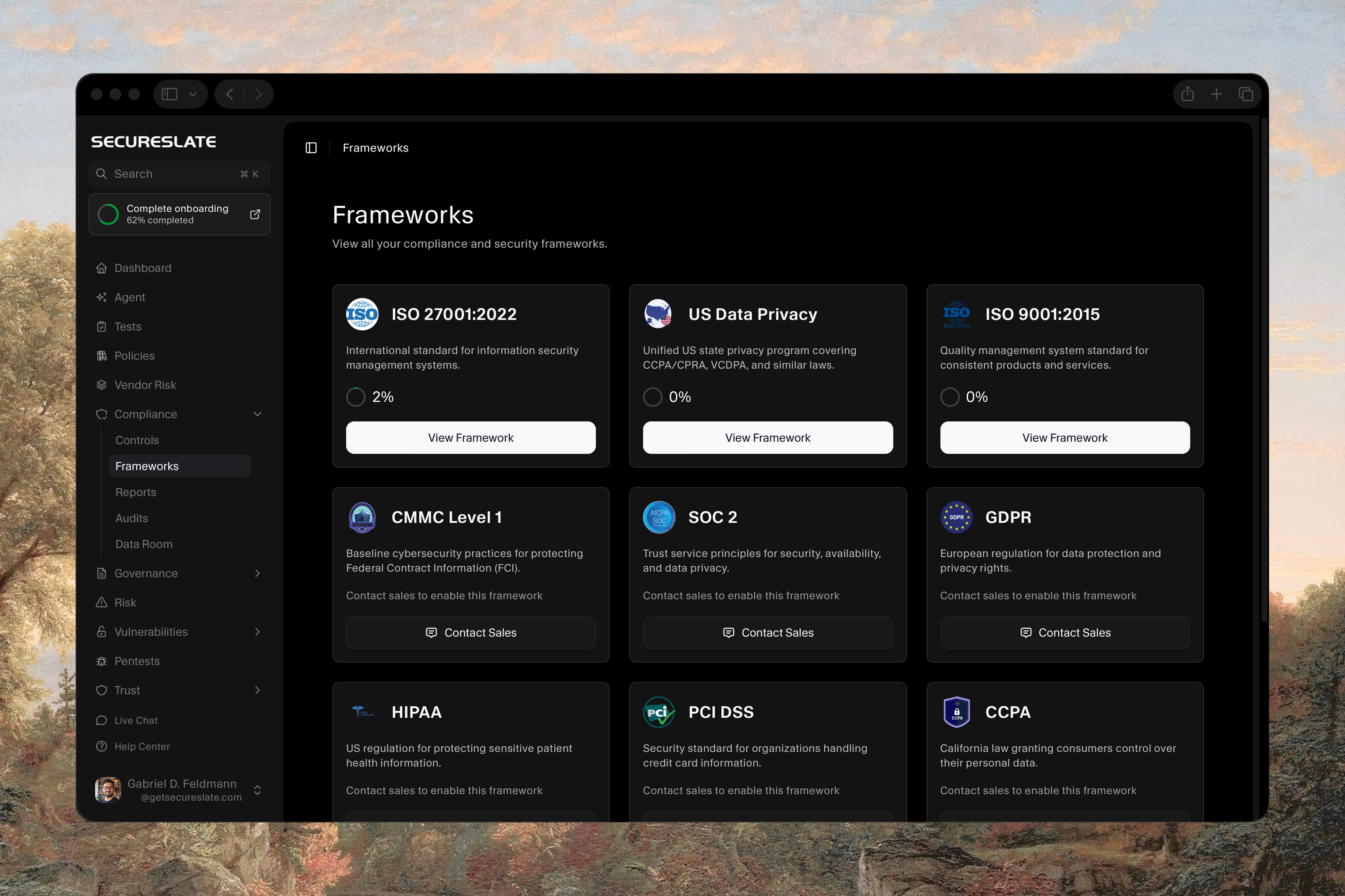Click the browser share icon
The width and height of the screenshot is (1345, 896).
[1187, 94]
